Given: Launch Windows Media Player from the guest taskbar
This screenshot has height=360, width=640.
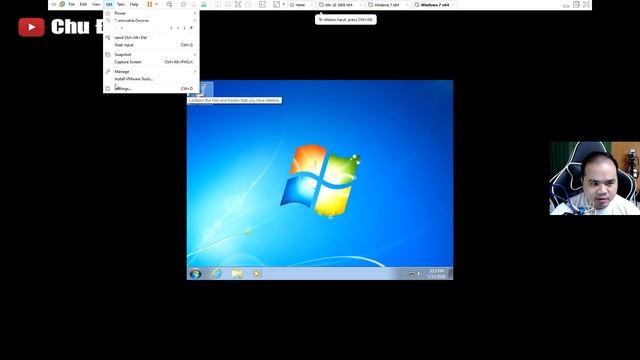Looking at the screenshot, I should [257, 273].
